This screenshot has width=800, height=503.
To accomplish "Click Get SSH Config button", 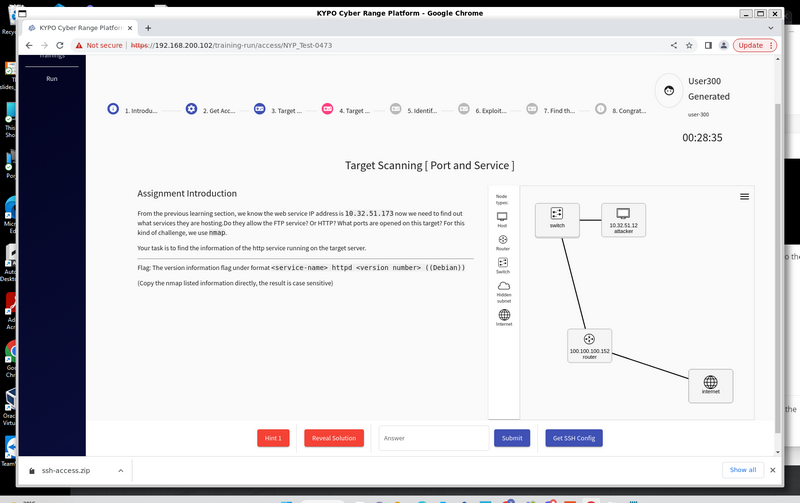I will click(574, 438).
